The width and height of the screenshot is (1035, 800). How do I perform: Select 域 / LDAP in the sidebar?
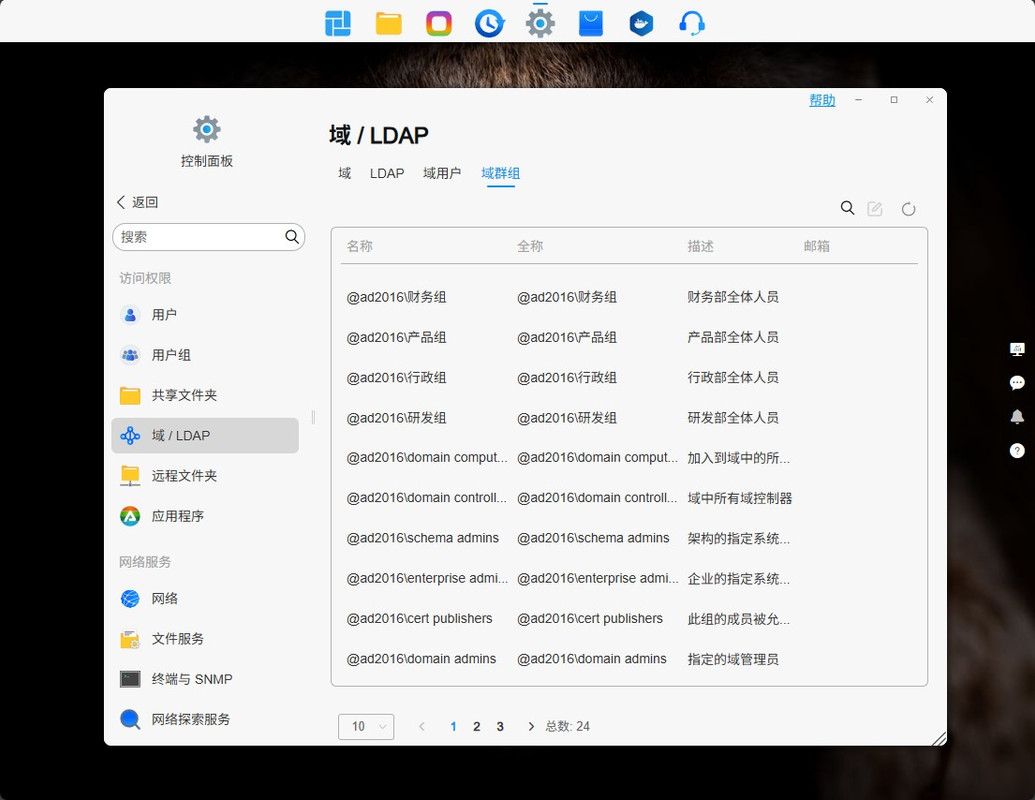(x=205, y=436)
